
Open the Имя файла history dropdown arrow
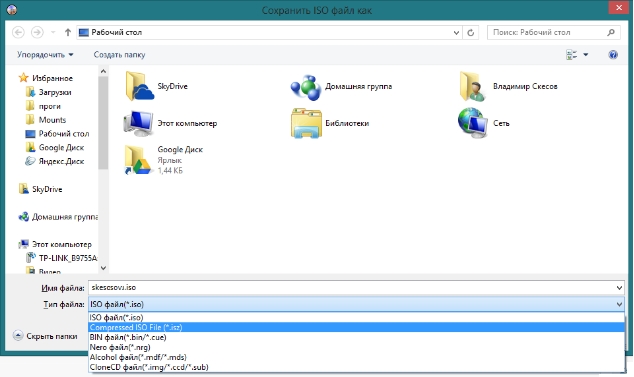(x=619, y=288)
